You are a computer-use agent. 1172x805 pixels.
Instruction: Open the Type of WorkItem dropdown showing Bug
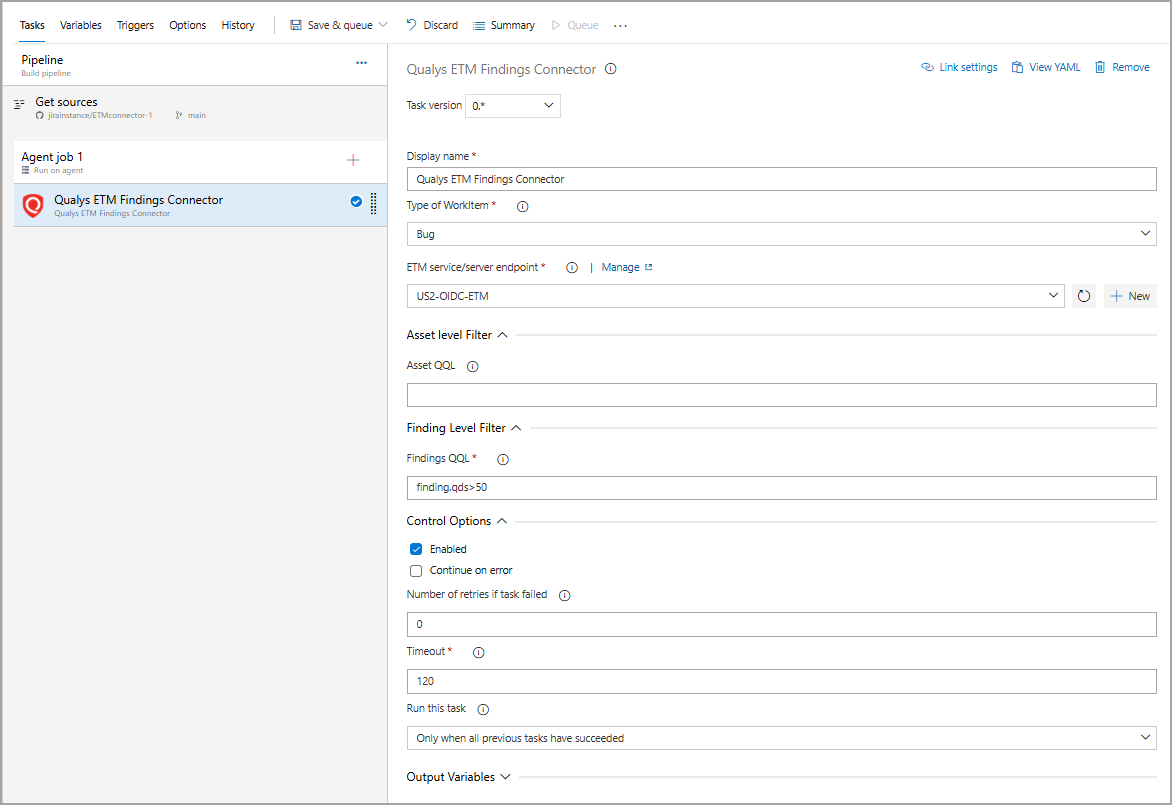(x=781, y=233)
